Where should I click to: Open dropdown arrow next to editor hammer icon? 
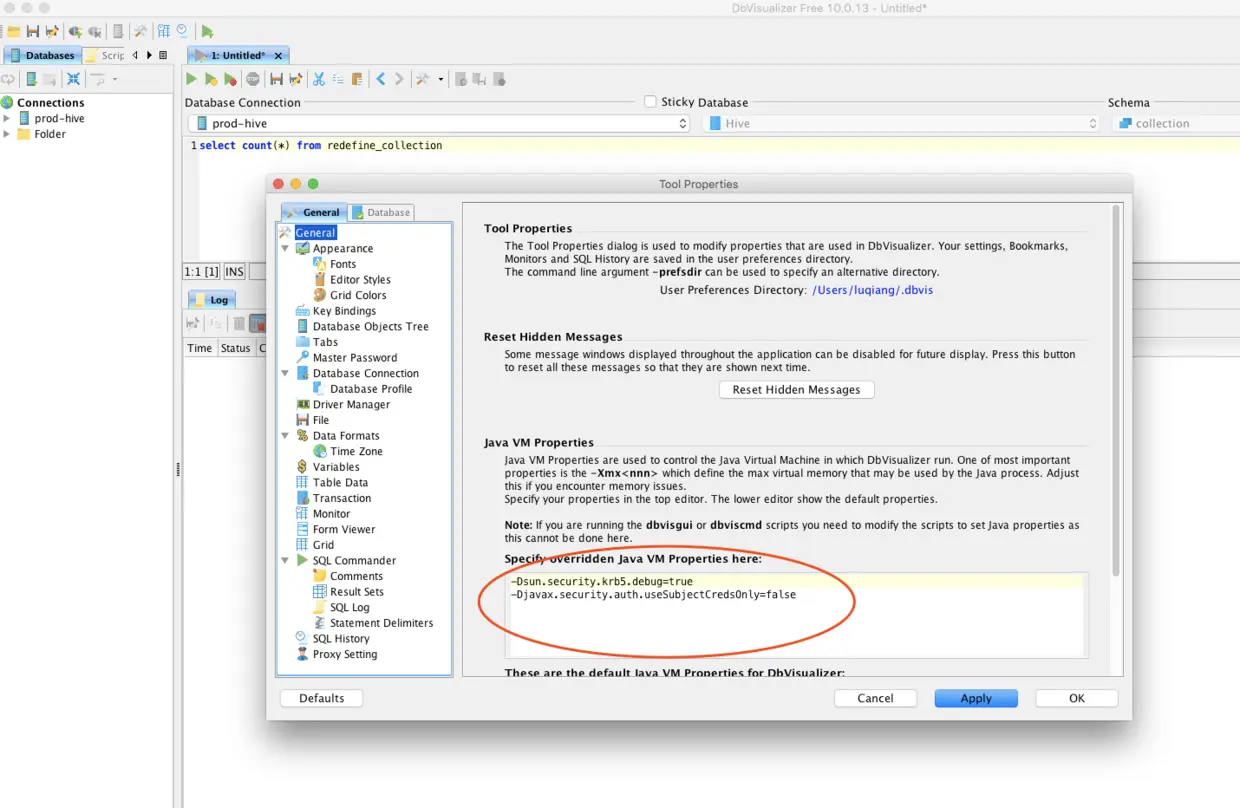point(441,79)
